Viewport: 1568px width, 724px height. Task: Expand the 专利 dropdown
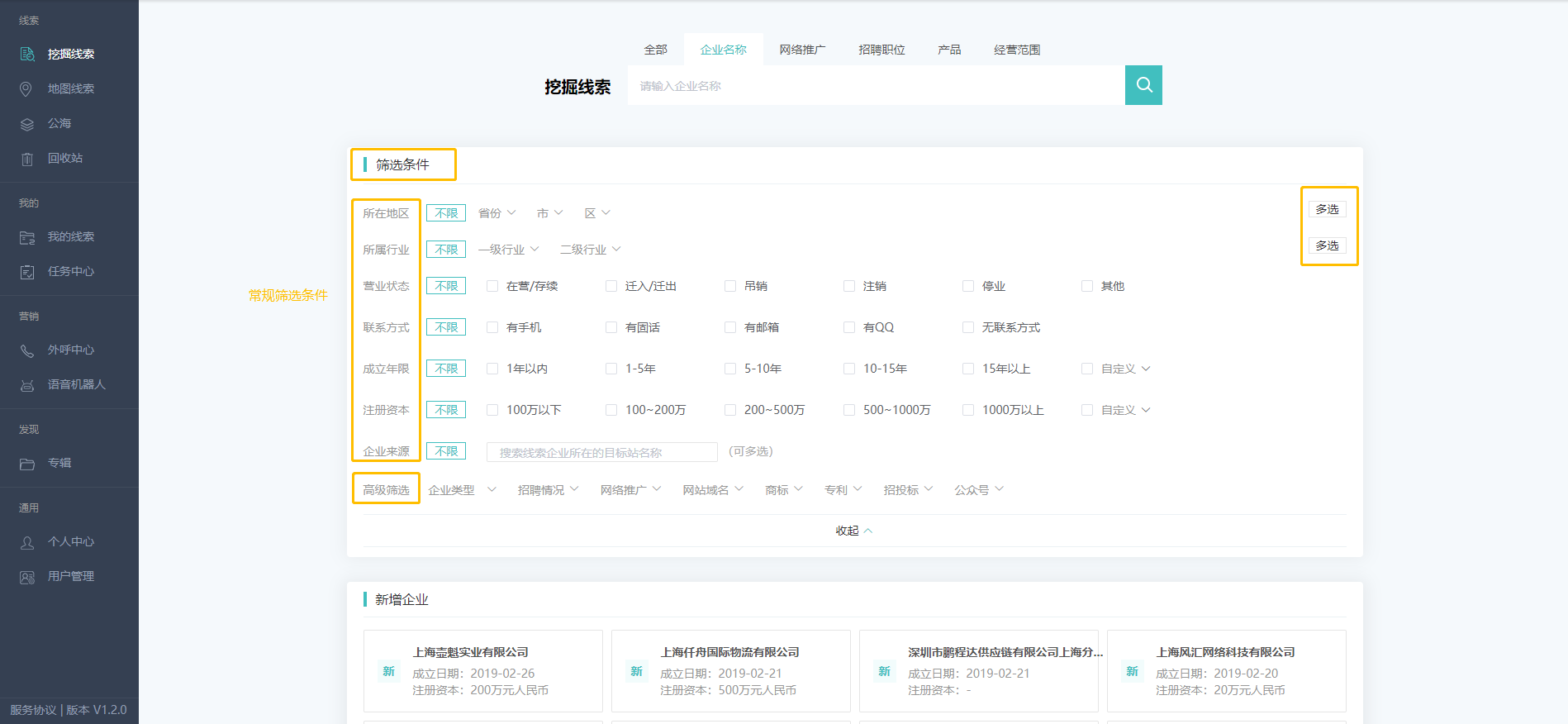point(843,490)
